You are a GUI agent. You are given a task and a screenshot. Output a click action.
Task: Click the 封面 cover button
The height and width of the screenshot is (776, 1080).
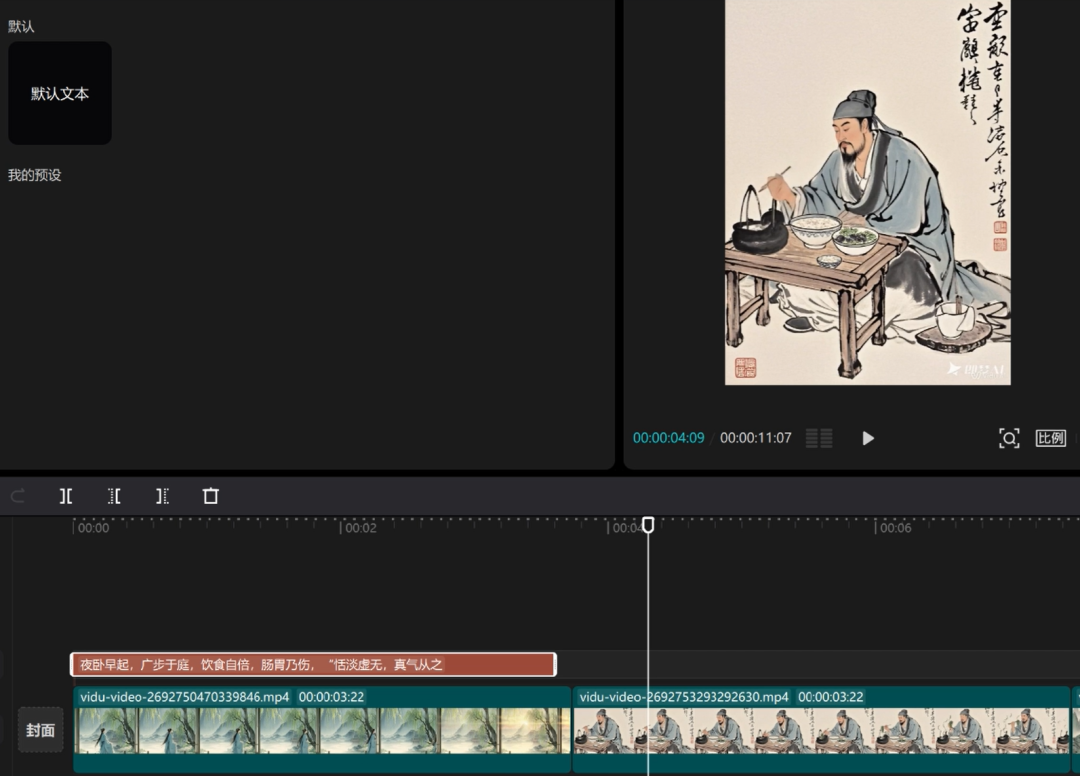40,730
